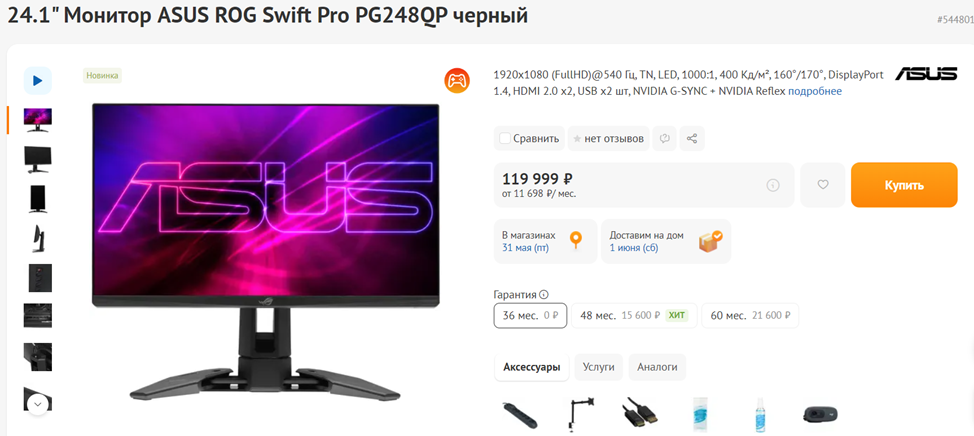The height and width of the screenshot is (436, 974).
Task: Open price info circle icon
Action: (773, 185)
